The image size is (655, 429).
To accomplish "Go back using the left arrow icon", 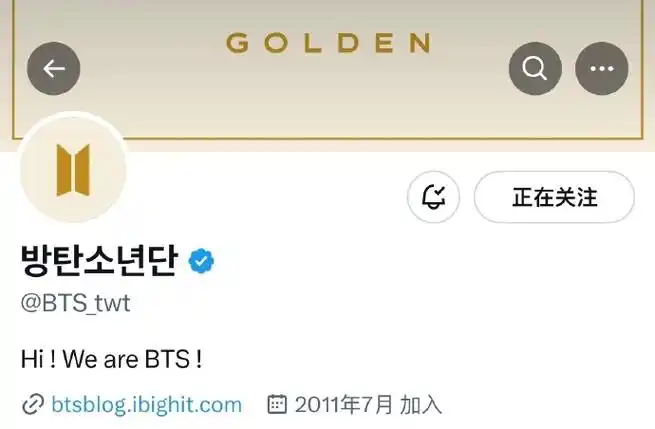I will [53, 69].
